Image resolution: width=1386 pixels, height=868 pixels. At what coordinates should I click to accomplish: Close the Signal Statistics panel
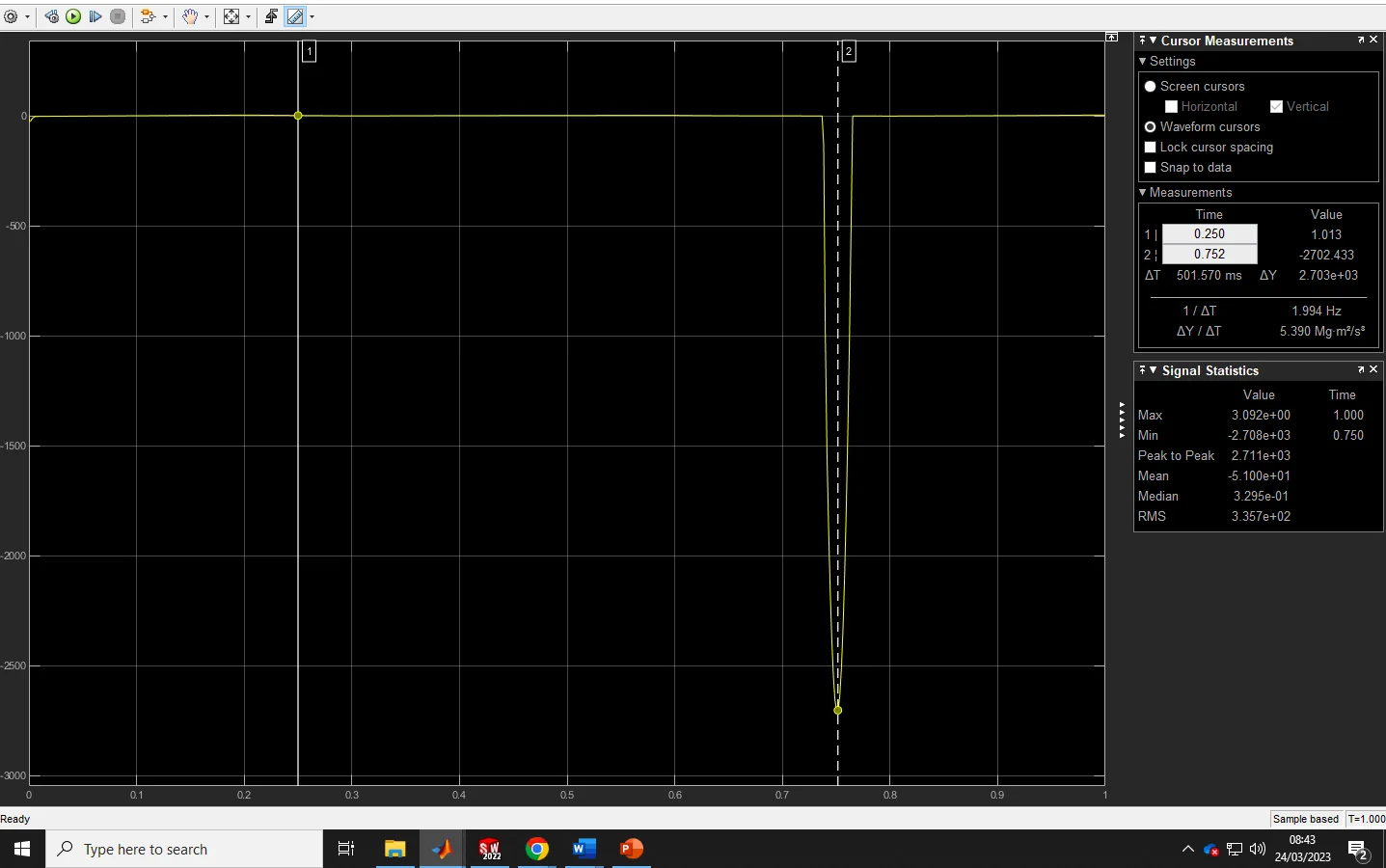coord(1373,369)
